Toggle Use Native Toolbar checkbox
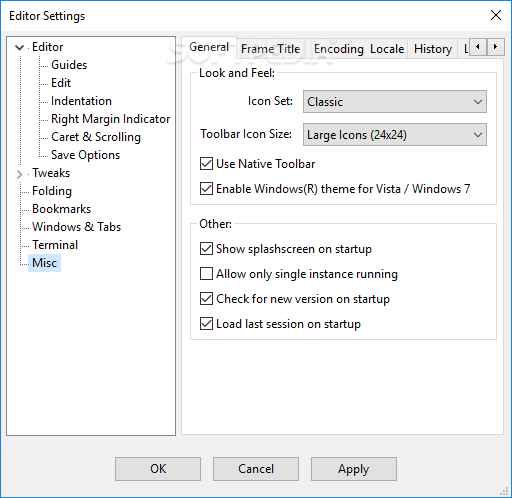The height and width of the screenshot is (498, 512). pyautogui.click(x=206, y=164)
